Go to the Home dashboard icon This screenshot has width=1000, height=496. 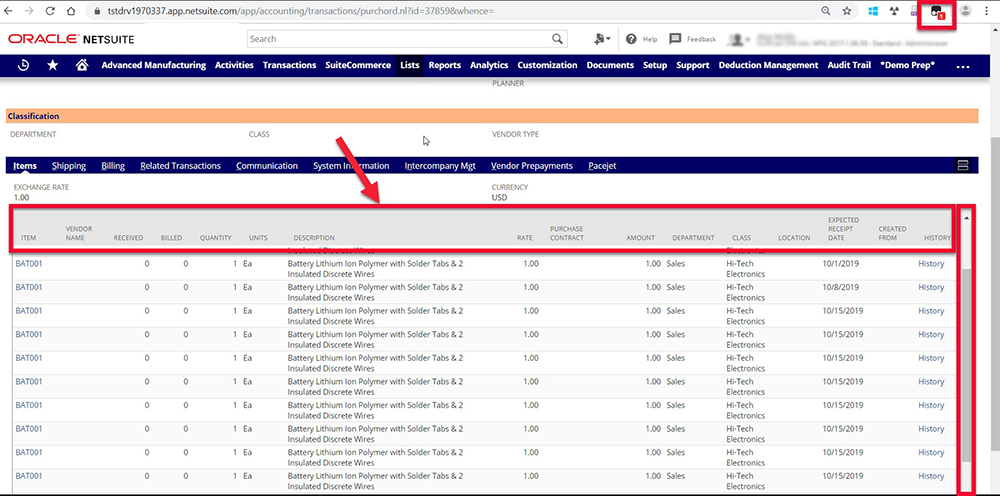pyautogui.click(x=81, y=65)
